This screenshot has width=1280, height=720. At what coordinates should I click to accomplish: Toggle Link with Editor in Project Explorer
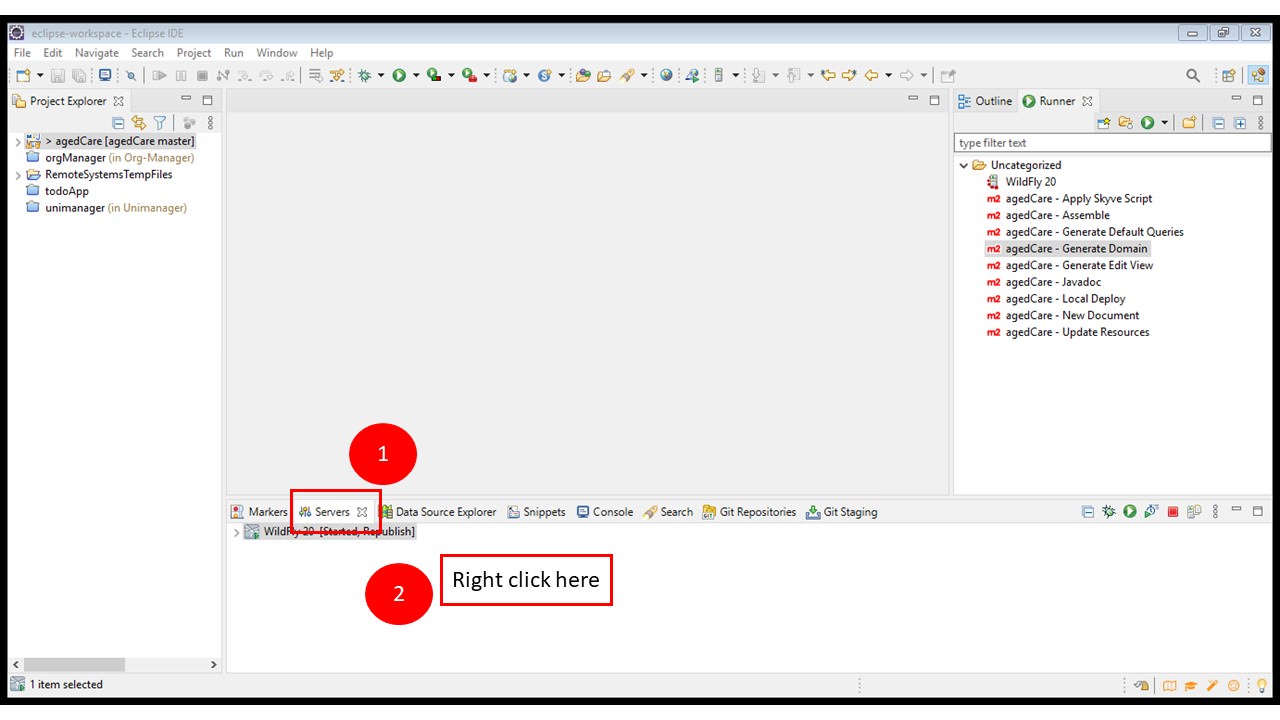[x=138, y=123]
